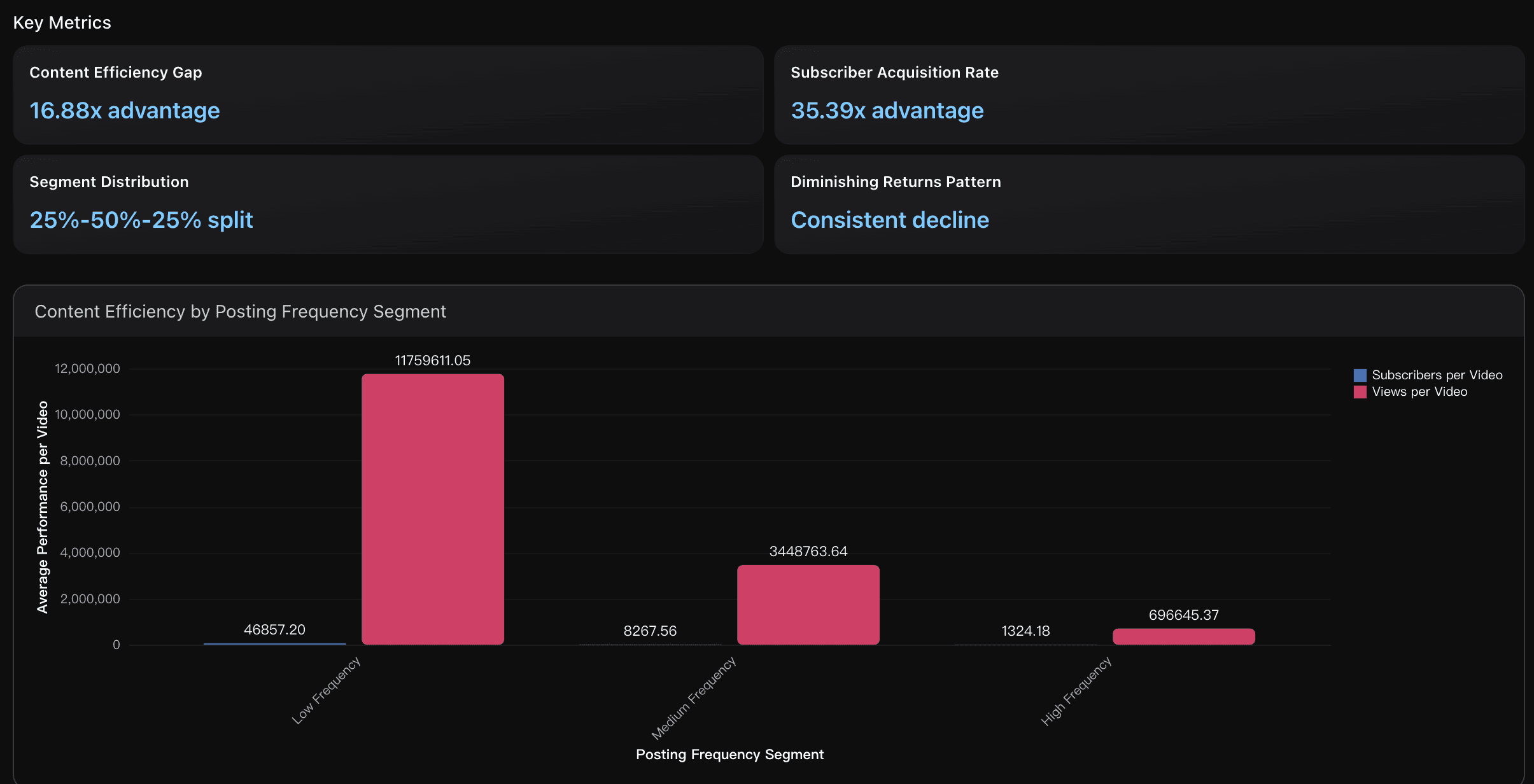Select the High Frequency views bar
The width and height of the screenshot is (1534, 784).
(x=1183, y=636)
